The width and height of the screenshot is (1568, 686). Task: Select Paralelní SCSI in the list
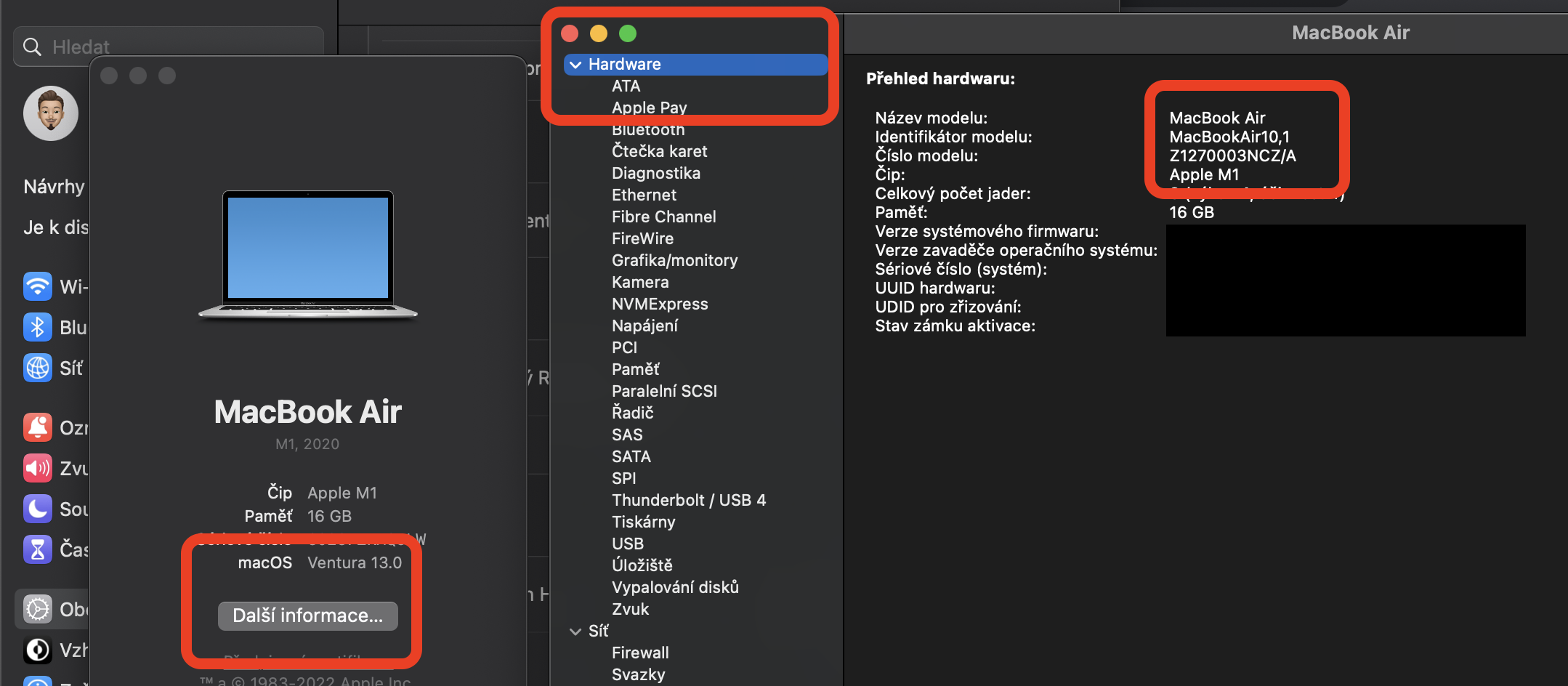[x=665, y=391]
